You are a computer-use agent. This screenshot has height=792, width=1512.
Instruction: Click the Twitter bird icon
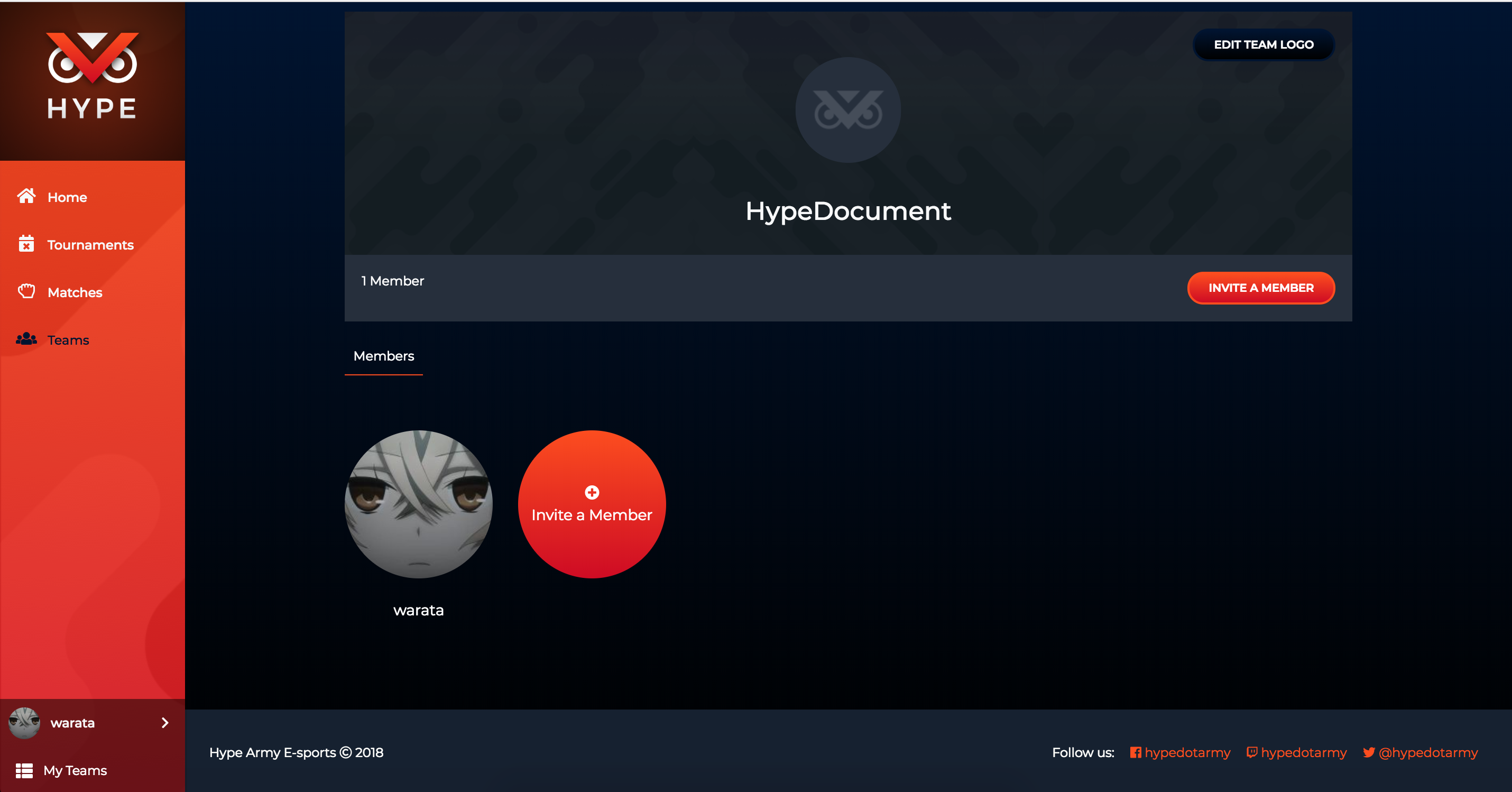point(1369,752)
